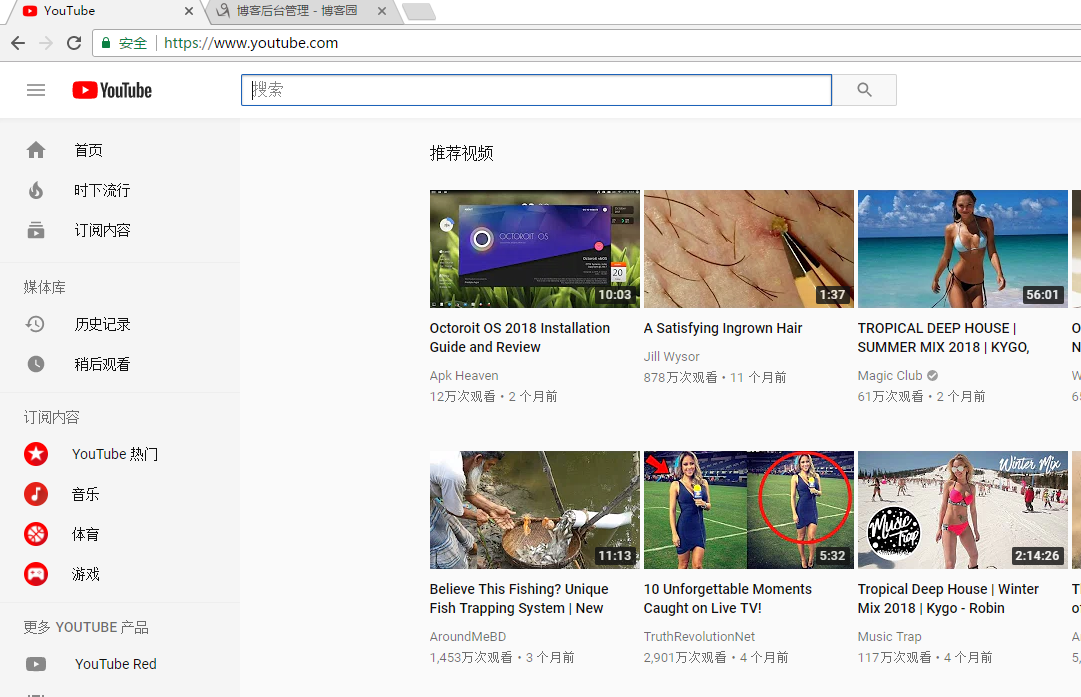The image size is (1081, 697).
Task: Click the red star YouTube 热门 icon
Action: [x=36, y=454]
